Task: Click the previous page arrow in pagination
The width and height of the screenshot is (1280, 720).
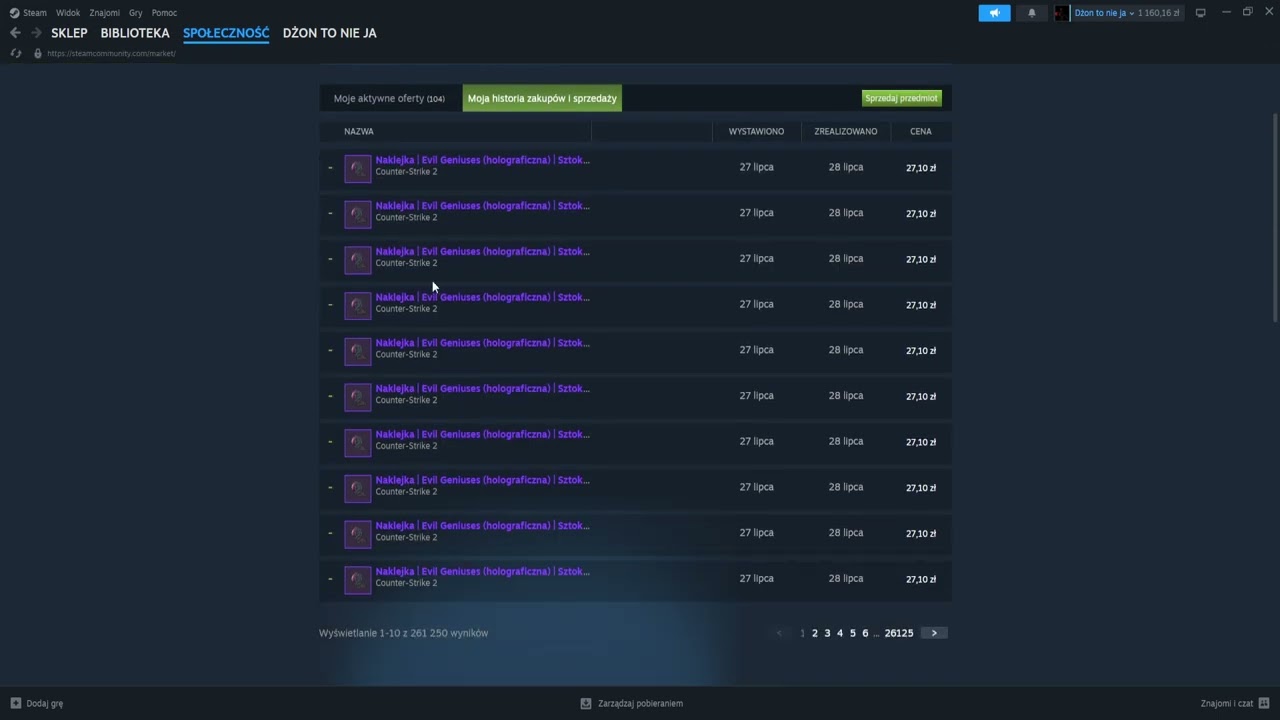Action: pos(780,633)
